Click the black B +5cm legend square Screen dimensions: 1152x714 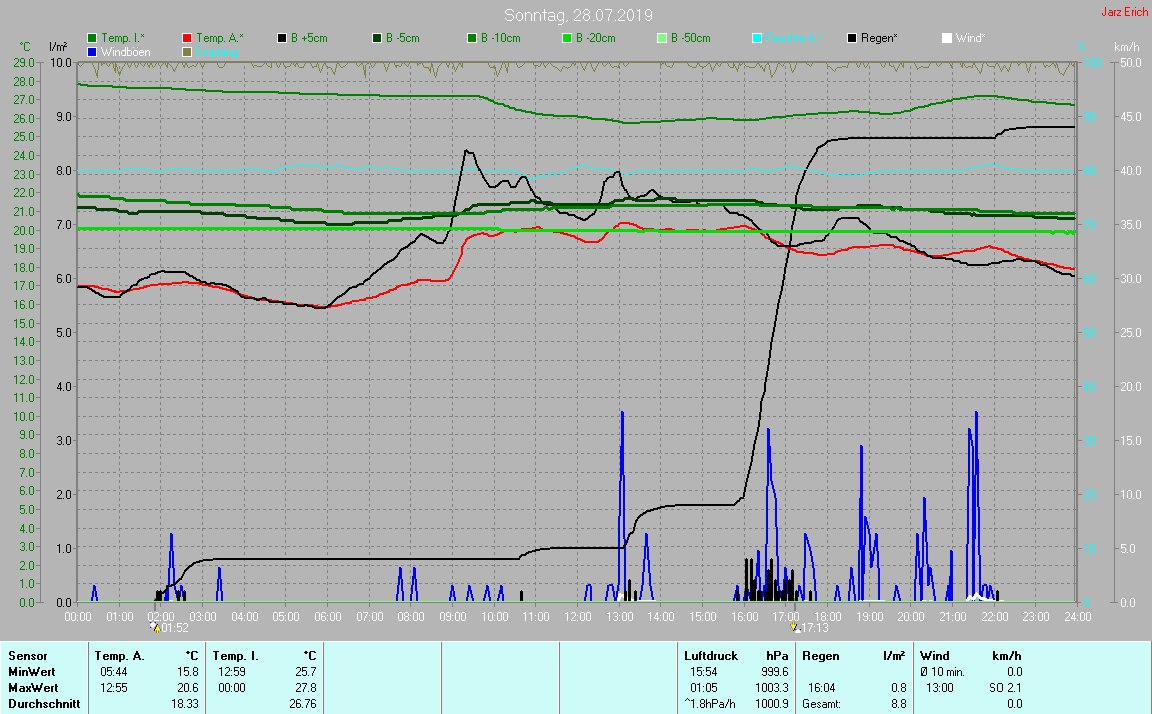(x=282, y=38)
